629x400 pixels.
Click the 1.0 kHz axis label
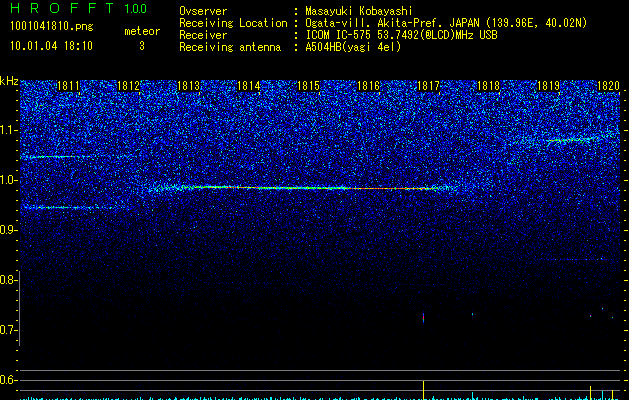click(x=9, y=180)
